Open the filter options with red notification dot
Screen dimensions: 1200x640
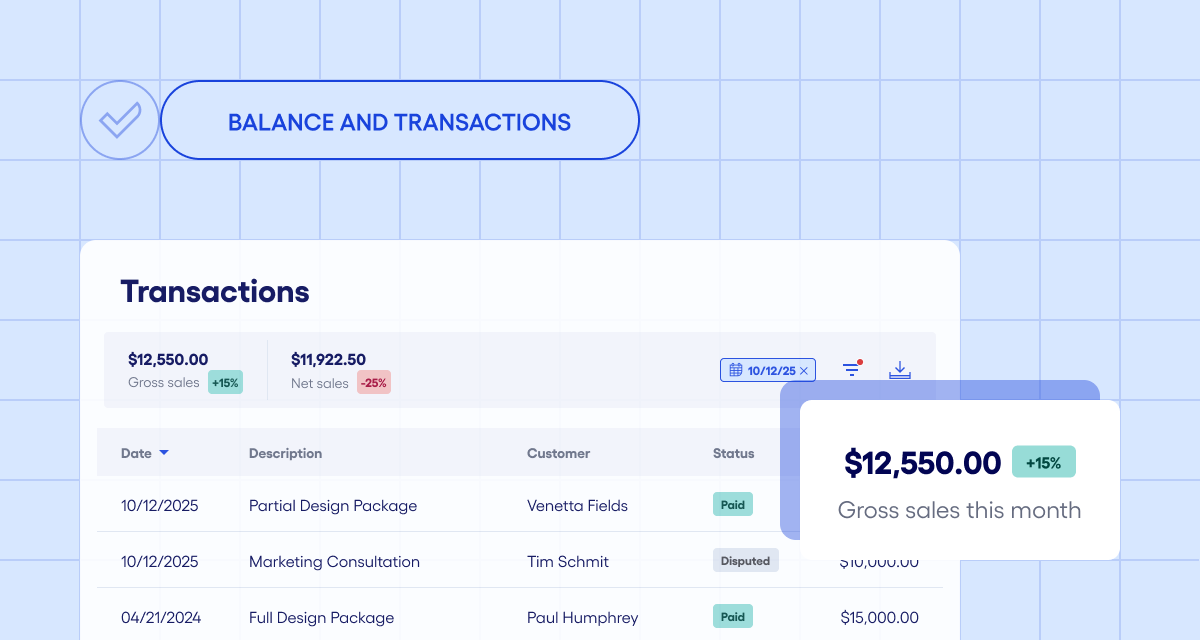[851, 369]
